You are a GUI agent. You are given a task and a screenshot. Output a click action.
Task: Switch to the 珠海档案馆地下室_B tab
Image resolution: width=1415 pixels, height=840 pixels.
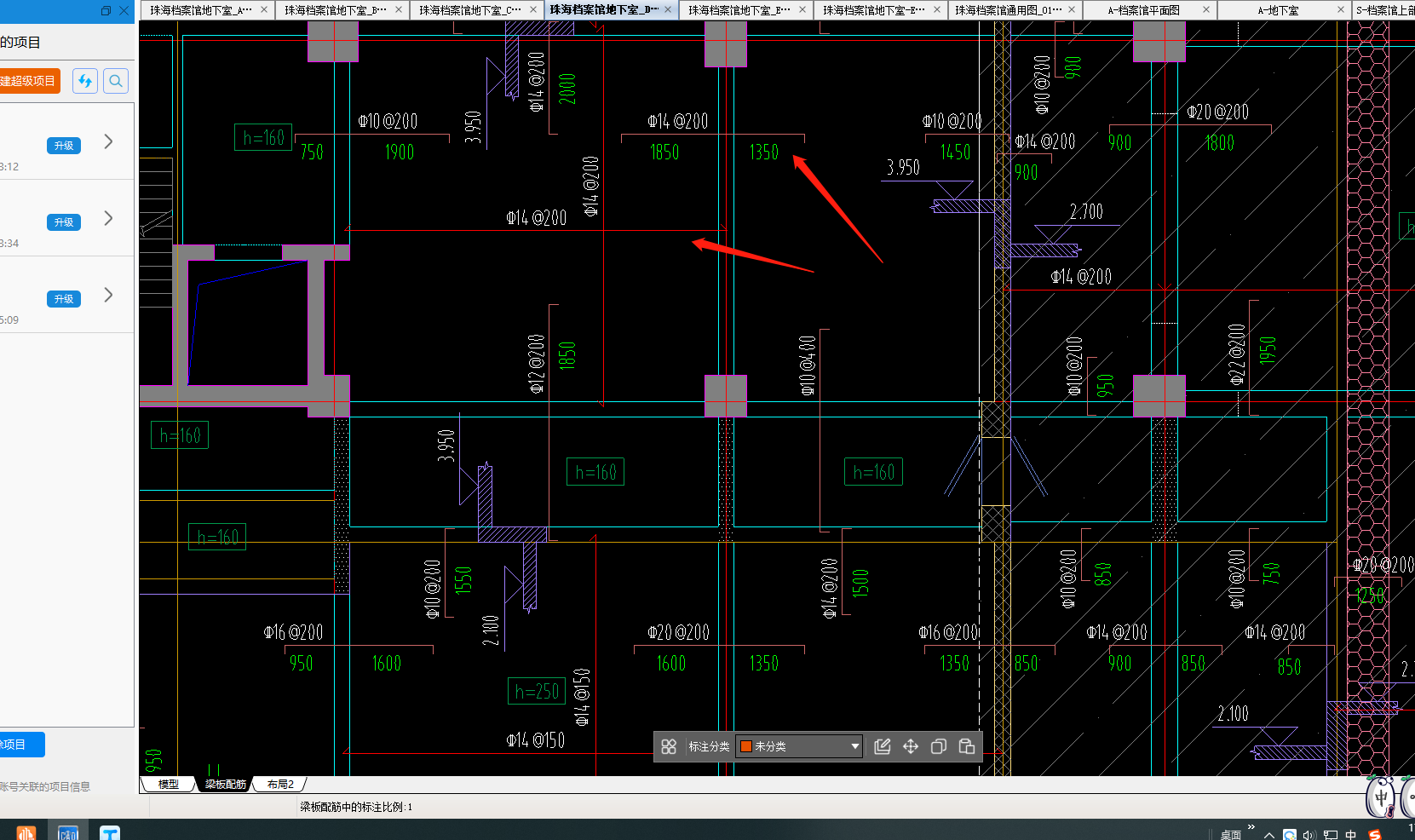[336, 10]
